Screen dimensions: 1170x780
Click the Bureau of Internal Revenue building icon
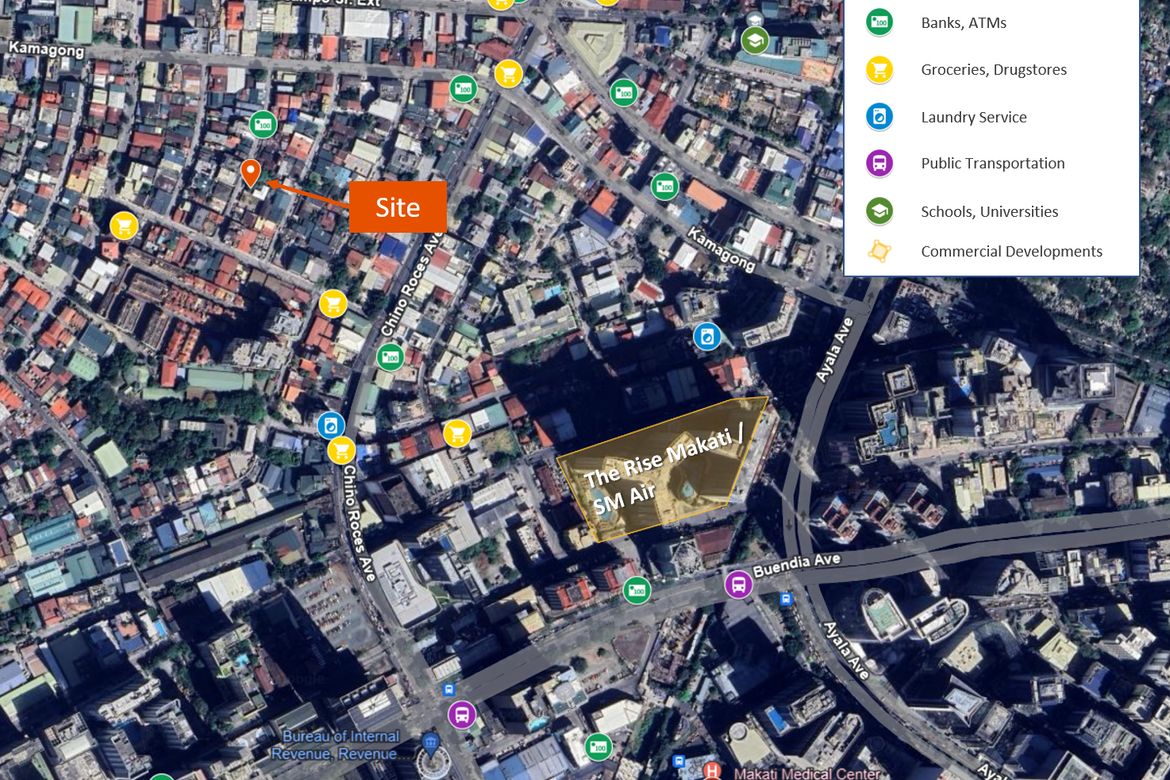click(430, 743)
